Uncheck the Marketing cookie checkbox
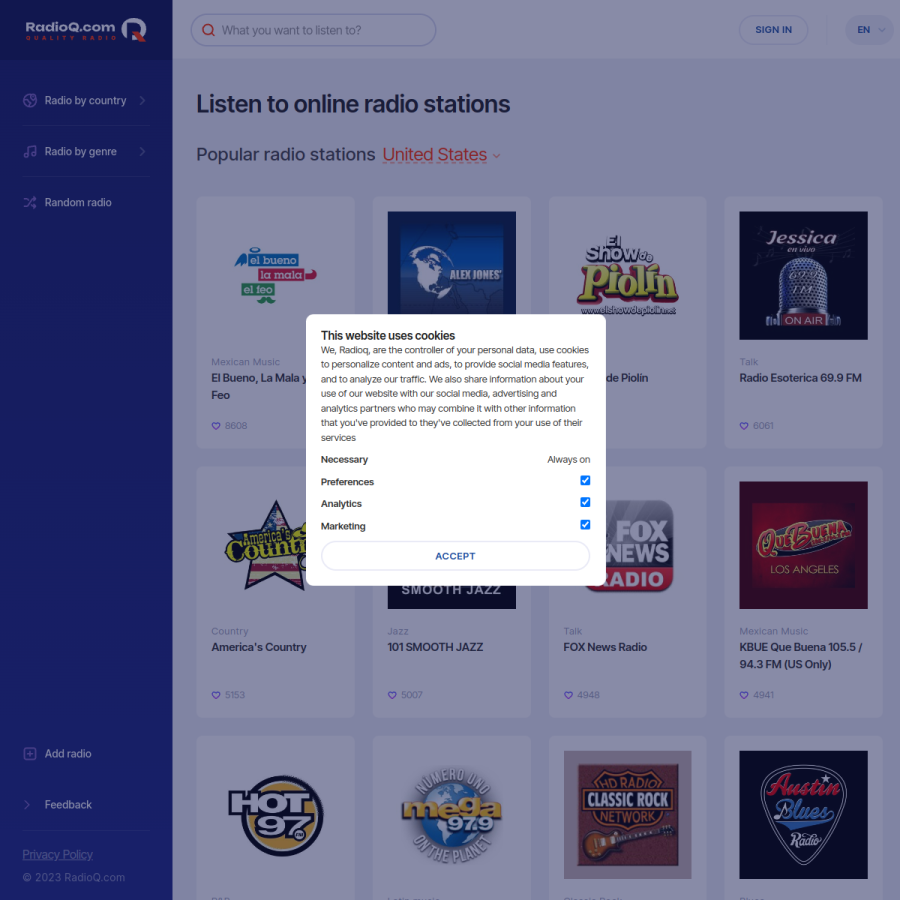 585,525
